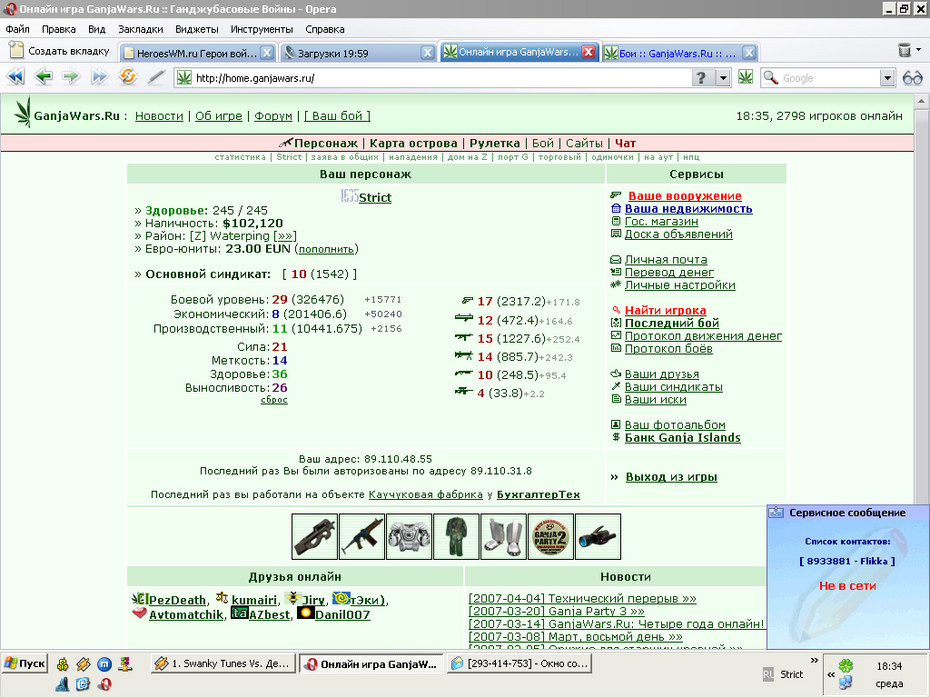Click the Выход из игры link

point(671,477)
